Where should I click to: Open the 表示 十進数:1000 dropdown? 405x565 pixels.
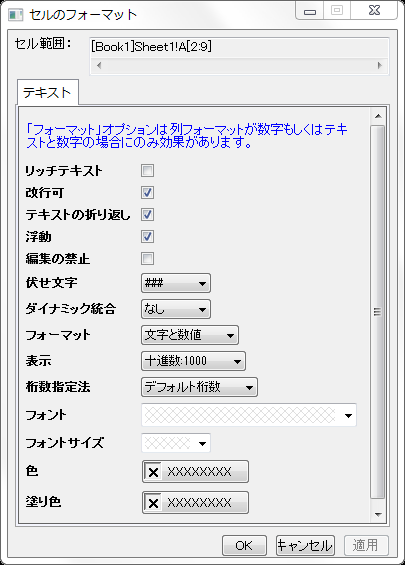click(x=193, y=361)
